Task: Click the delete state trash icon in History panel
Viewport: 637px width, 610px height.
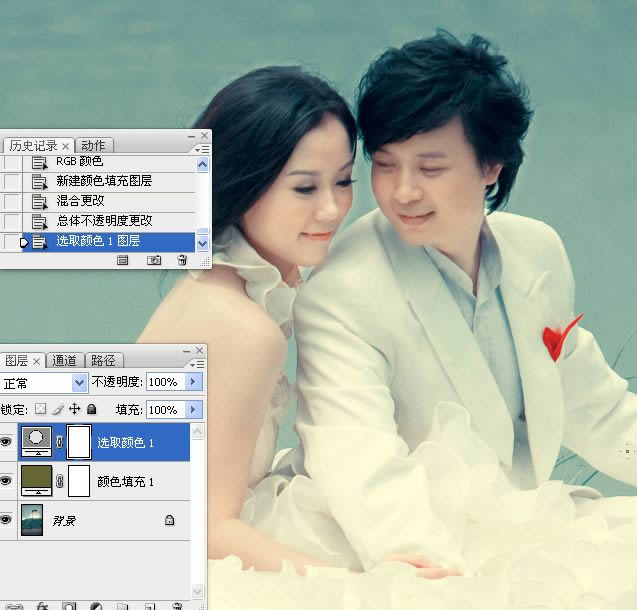Action: click(x=182, y=260)
